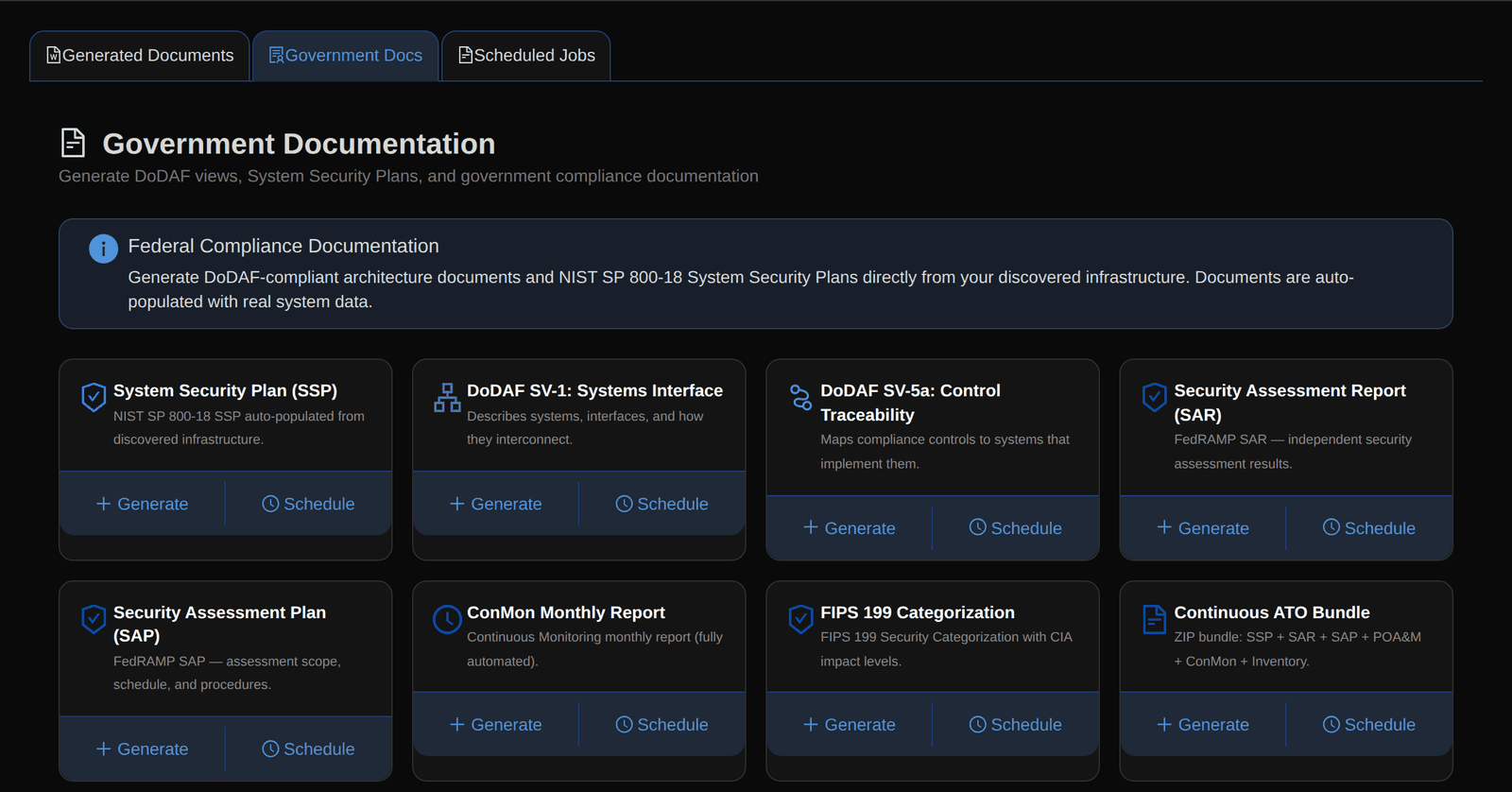Click the document icon beside Government Documentation heading
The image size is (1512, 792).
[73, 143]
